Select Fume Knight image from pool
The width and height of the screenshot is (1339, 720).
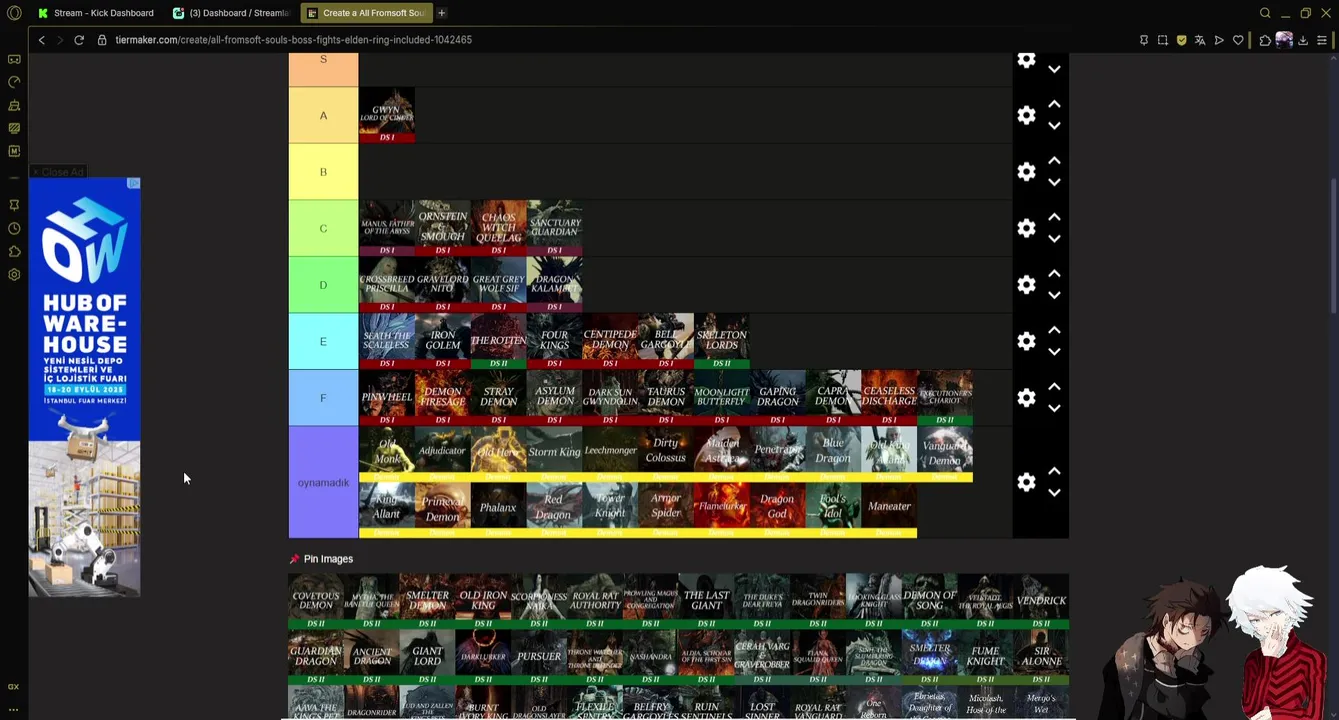tap(985, 657)
